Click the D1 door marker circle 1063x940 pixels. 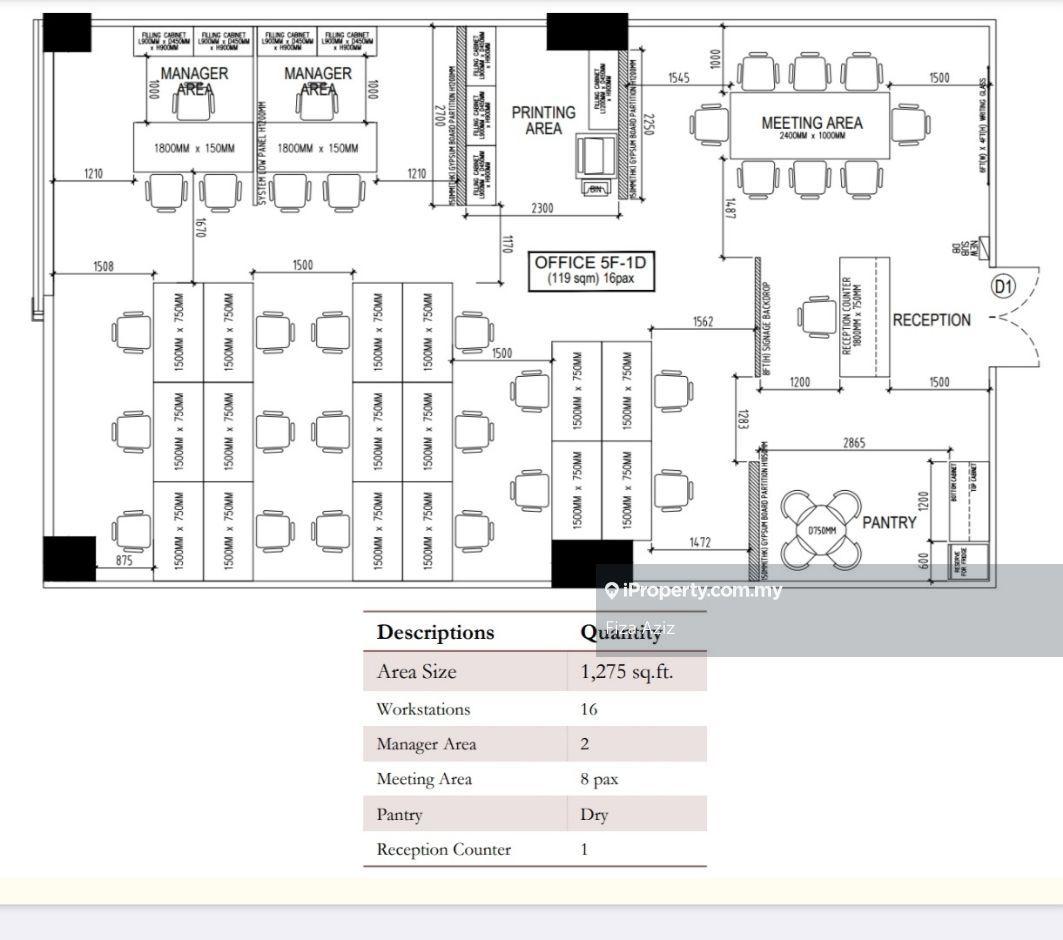click(x=1002, y=288)
